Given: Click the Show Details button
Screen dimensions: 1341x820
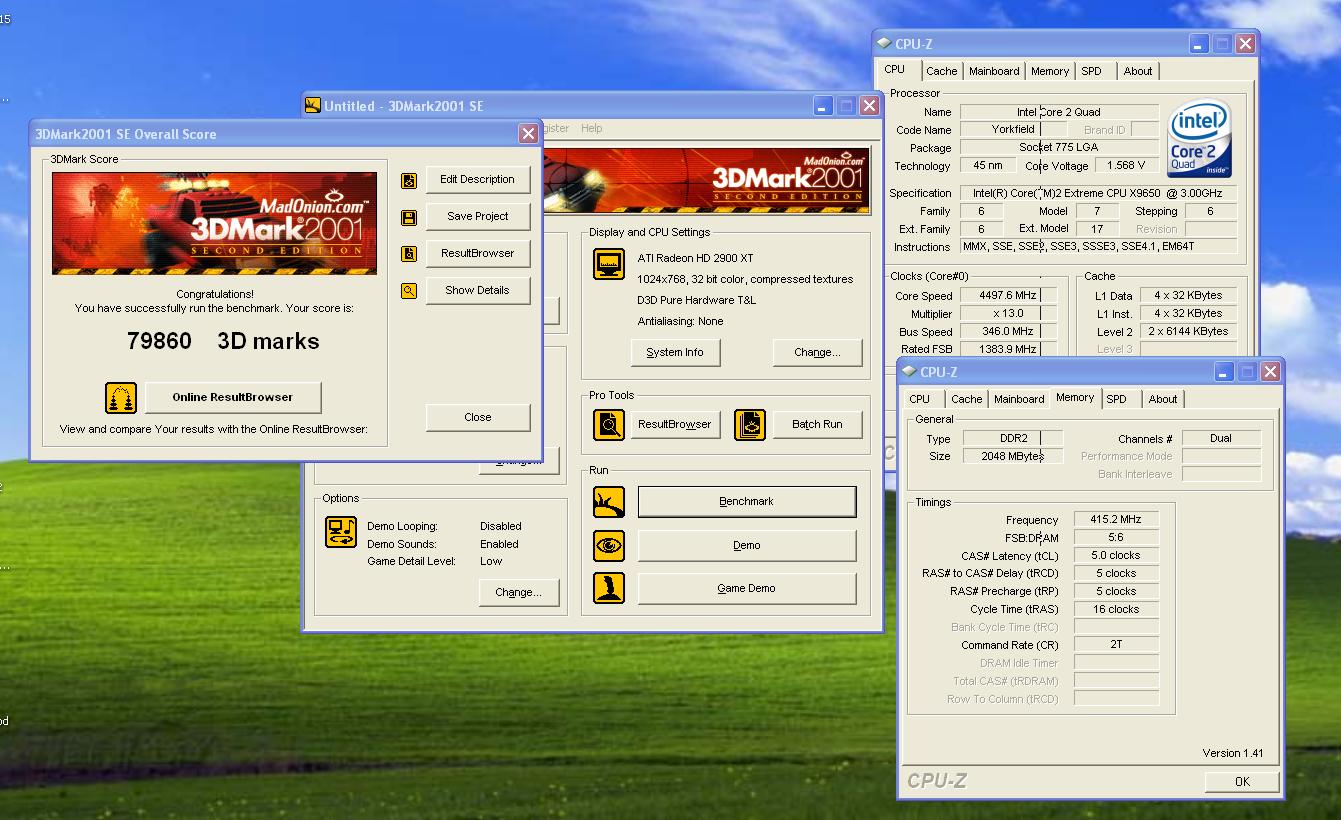Looking at the screenshot, I should [x=478, y=291].
